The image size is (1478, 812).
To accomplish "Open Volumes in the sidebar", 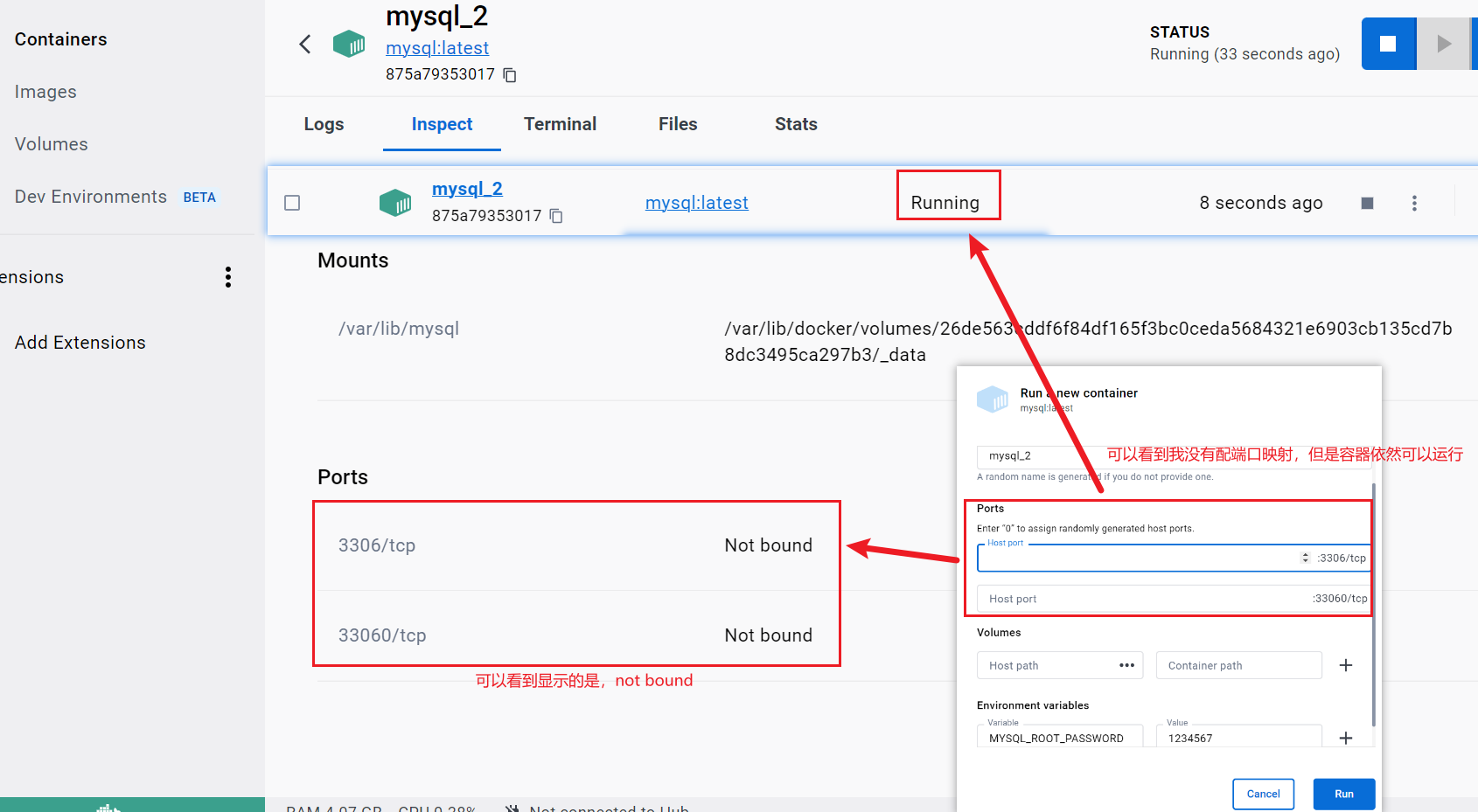I will coord(51,144).
